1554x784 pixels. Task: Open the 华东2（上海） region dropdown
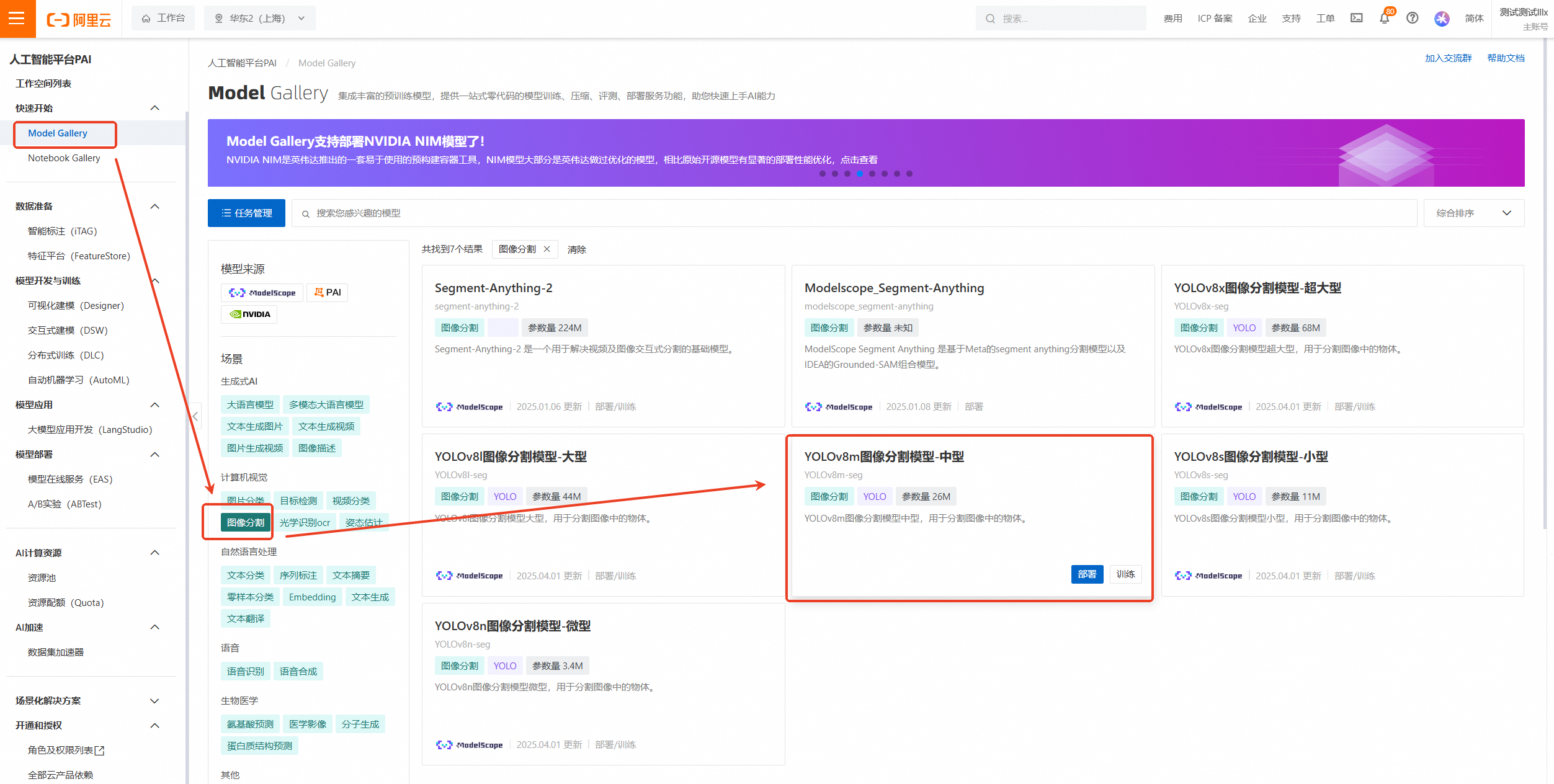pos(260,19)
